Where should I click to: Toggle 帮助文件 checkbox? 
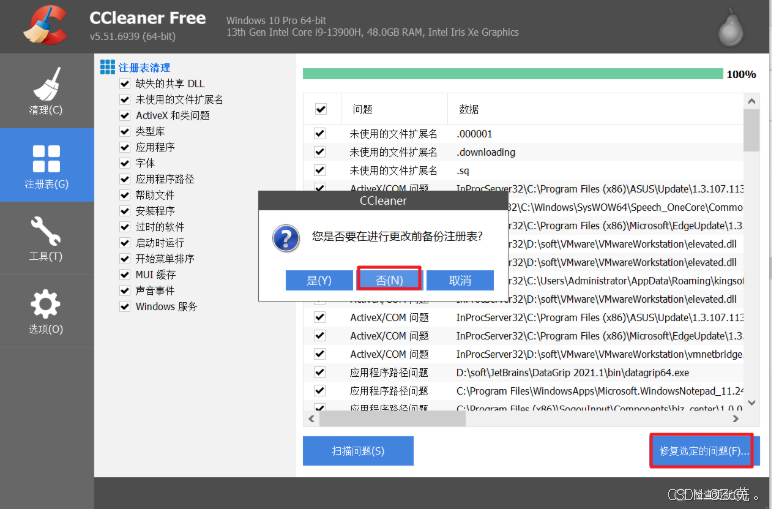pos(125,195)
